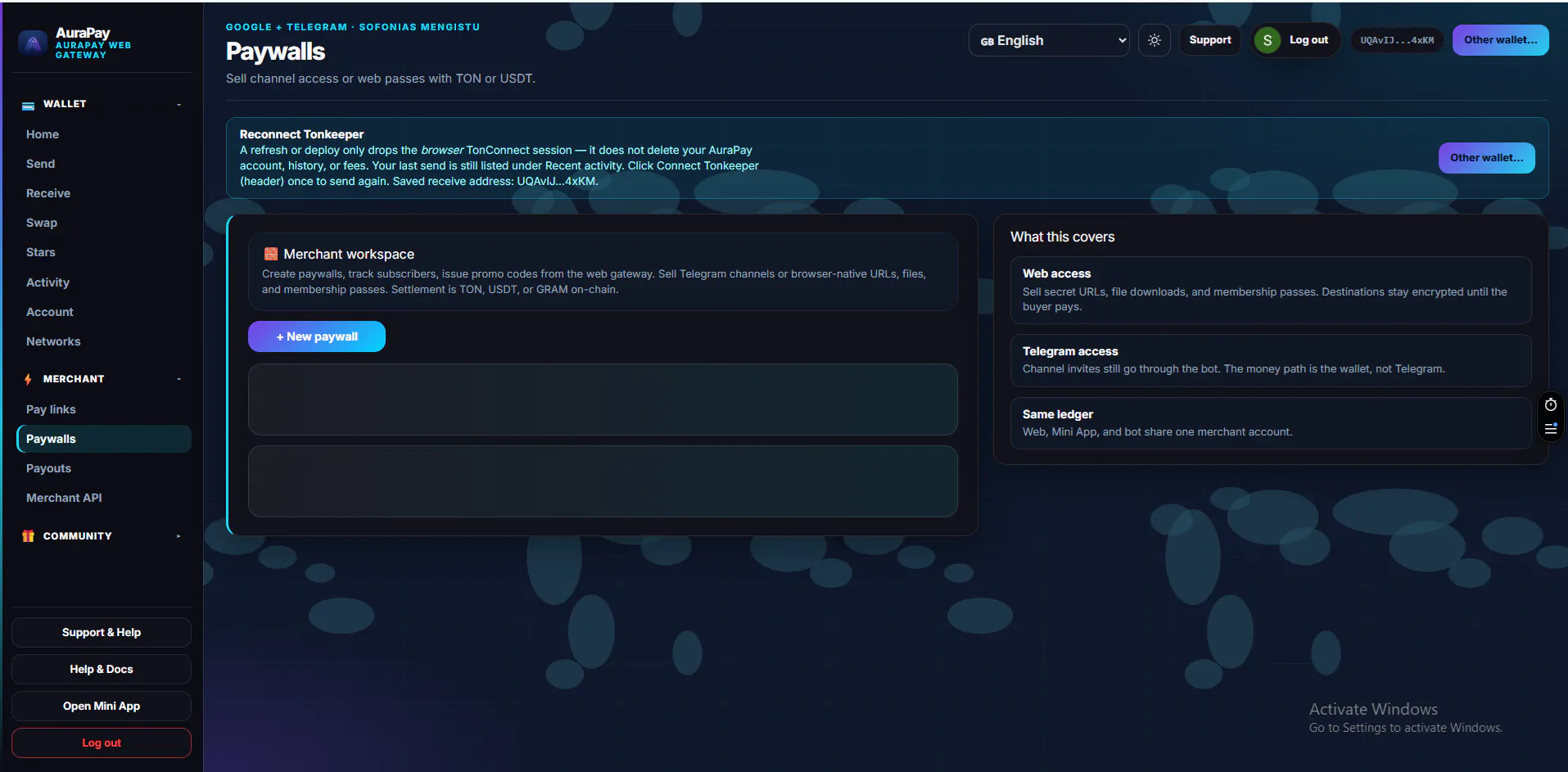Screen dimensions: 1568x772
Task: Click the red Log out sidebar button
Action: pos(102,743)
